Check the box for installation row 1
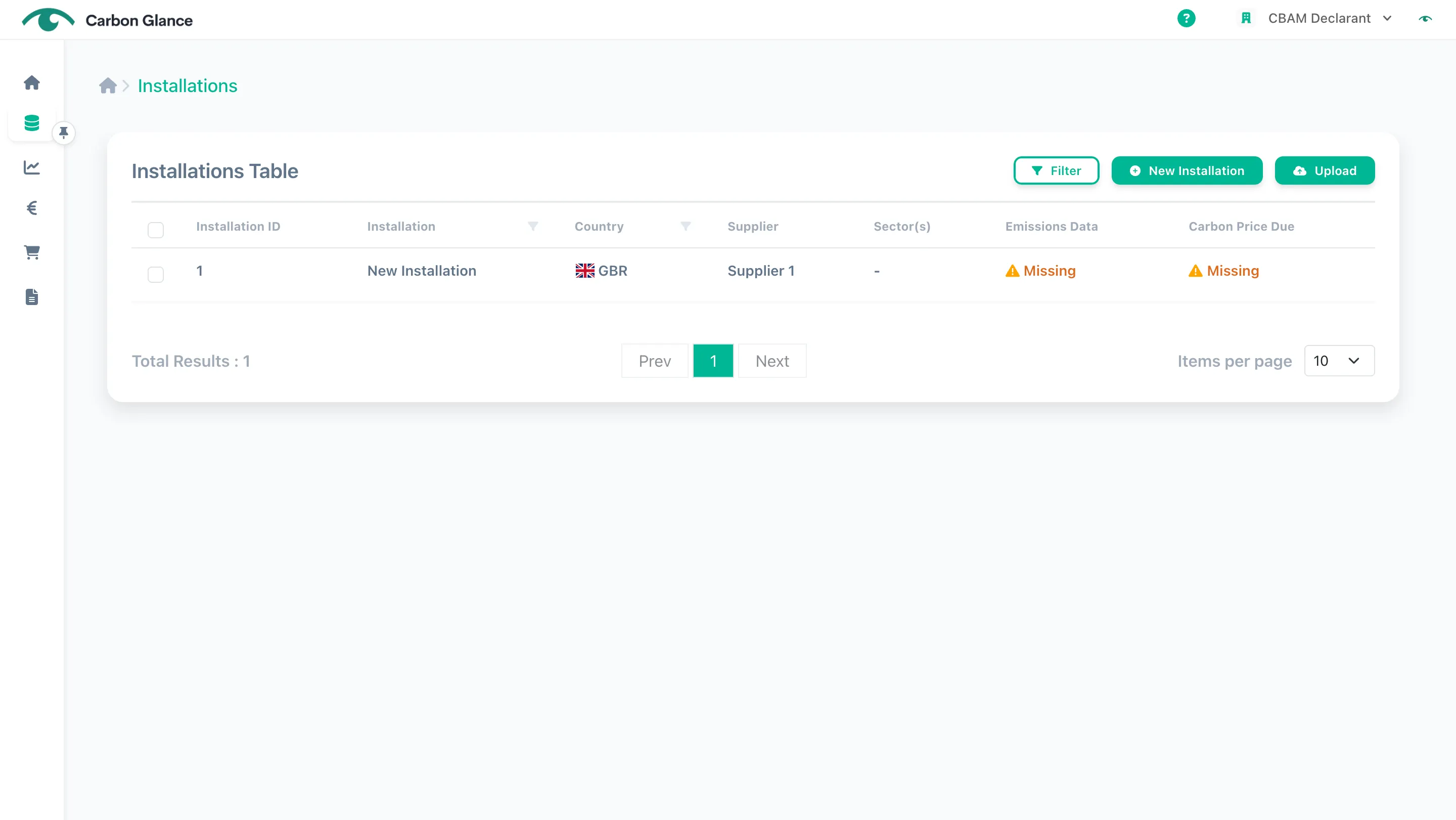This screenshot has width=1456, height=820. pyautogui.click(x=155, y=274)
